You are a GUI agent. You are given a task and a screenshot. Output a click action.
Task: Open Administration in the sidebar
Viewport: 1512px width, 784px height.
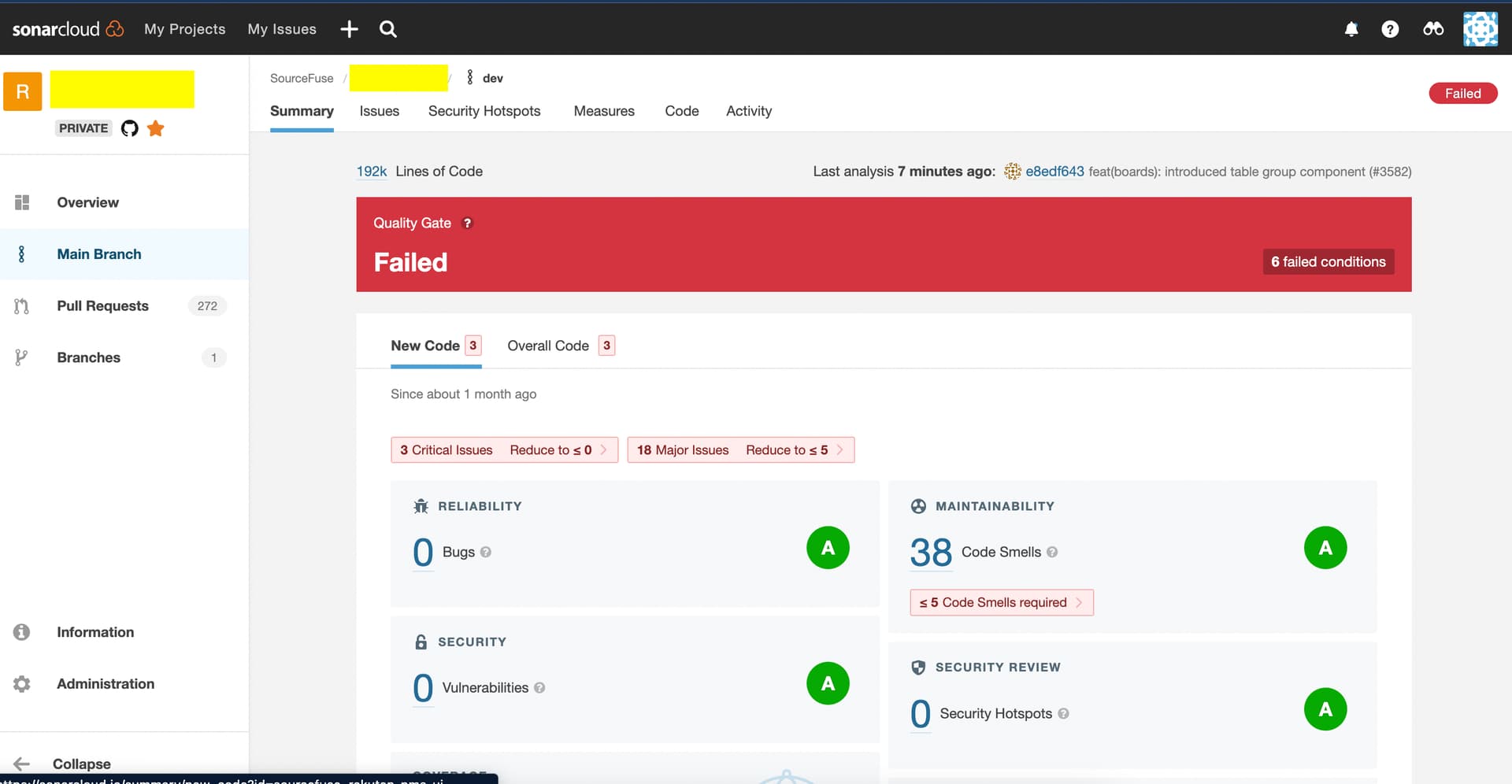[x=124, y=684]
